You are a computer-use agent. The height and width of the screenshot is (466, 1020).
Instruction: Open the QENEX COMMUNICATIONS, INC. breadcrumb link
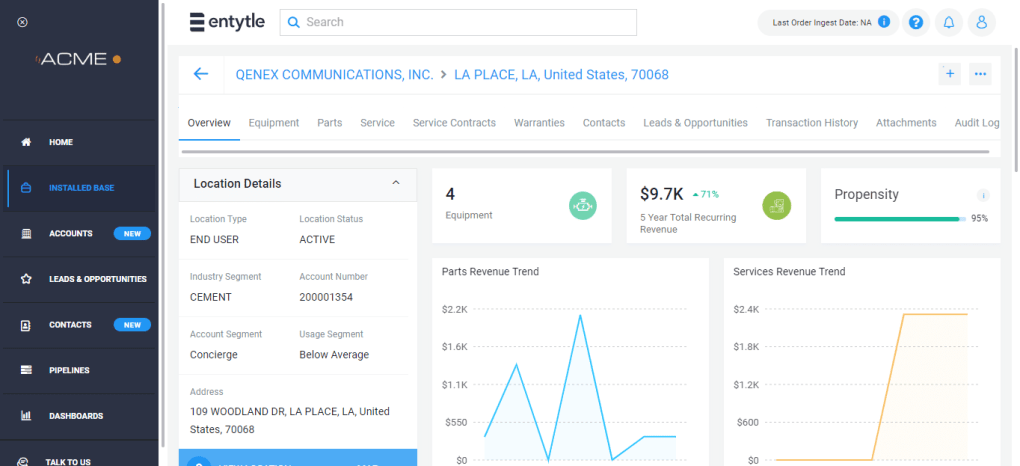334,74
